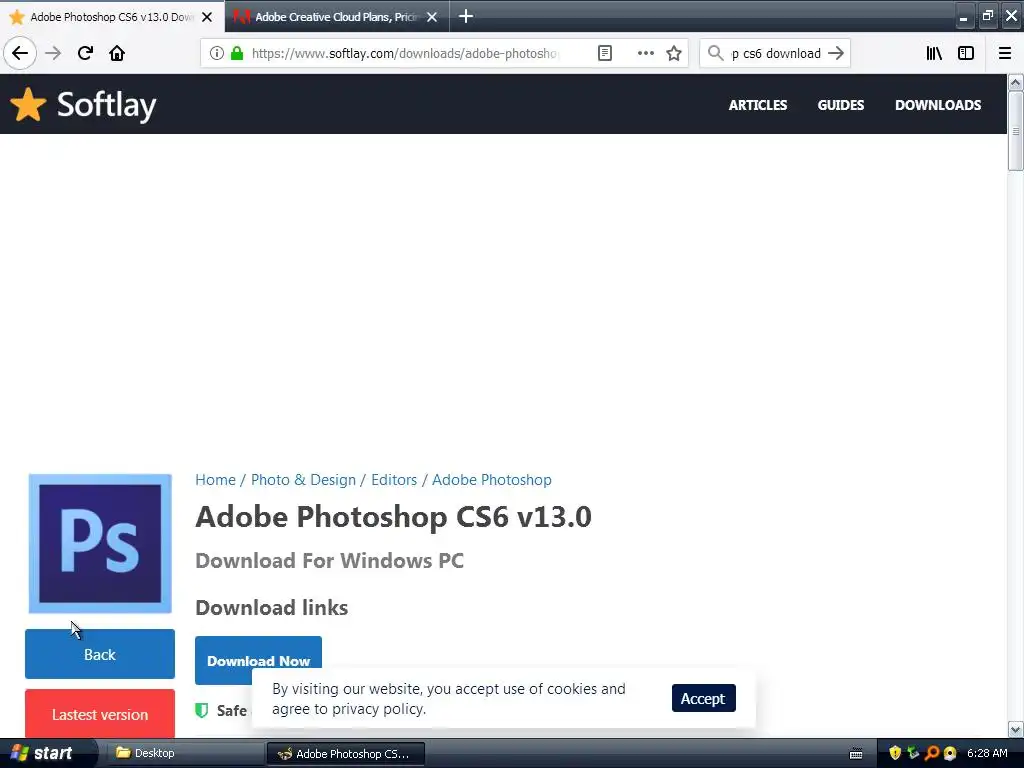
Task: Click the search magnifier icon
Action: point(716,53)
